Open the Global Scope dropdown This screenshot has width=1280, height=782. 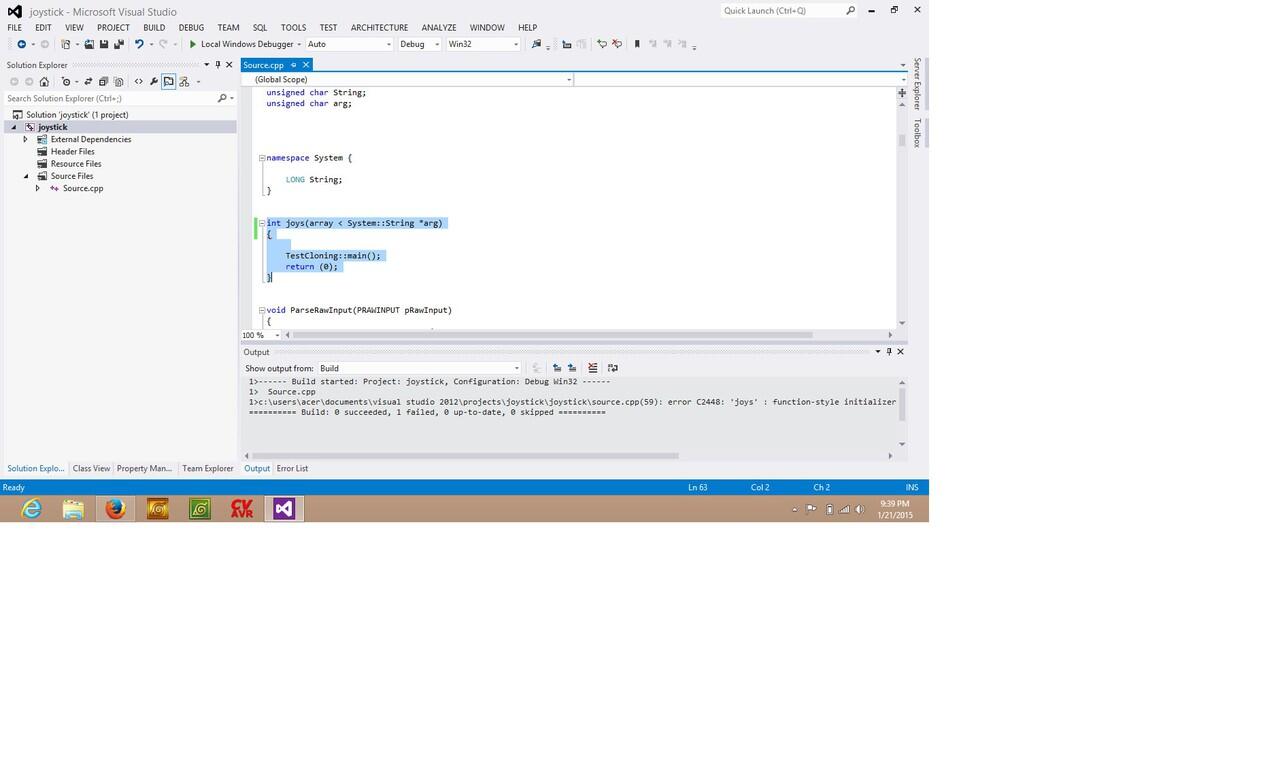tap(408, 79)
